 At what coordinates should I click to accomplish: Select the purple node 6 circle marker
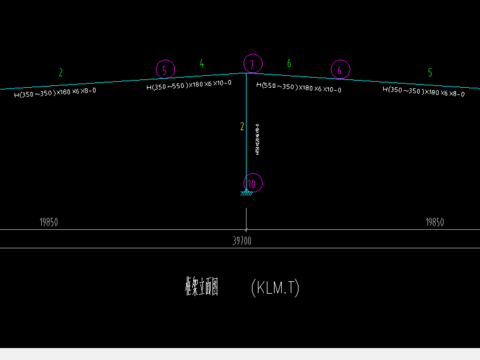[340, 69]
